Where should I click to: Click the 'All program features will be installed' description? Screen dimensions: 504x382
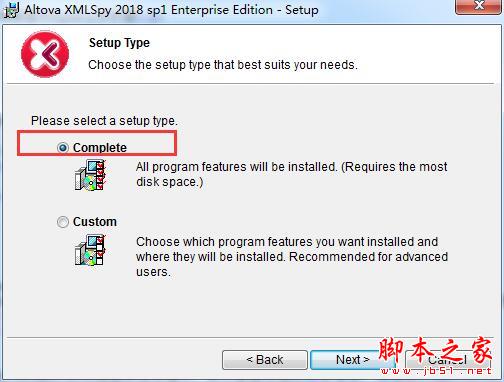[x=292, y=174]
